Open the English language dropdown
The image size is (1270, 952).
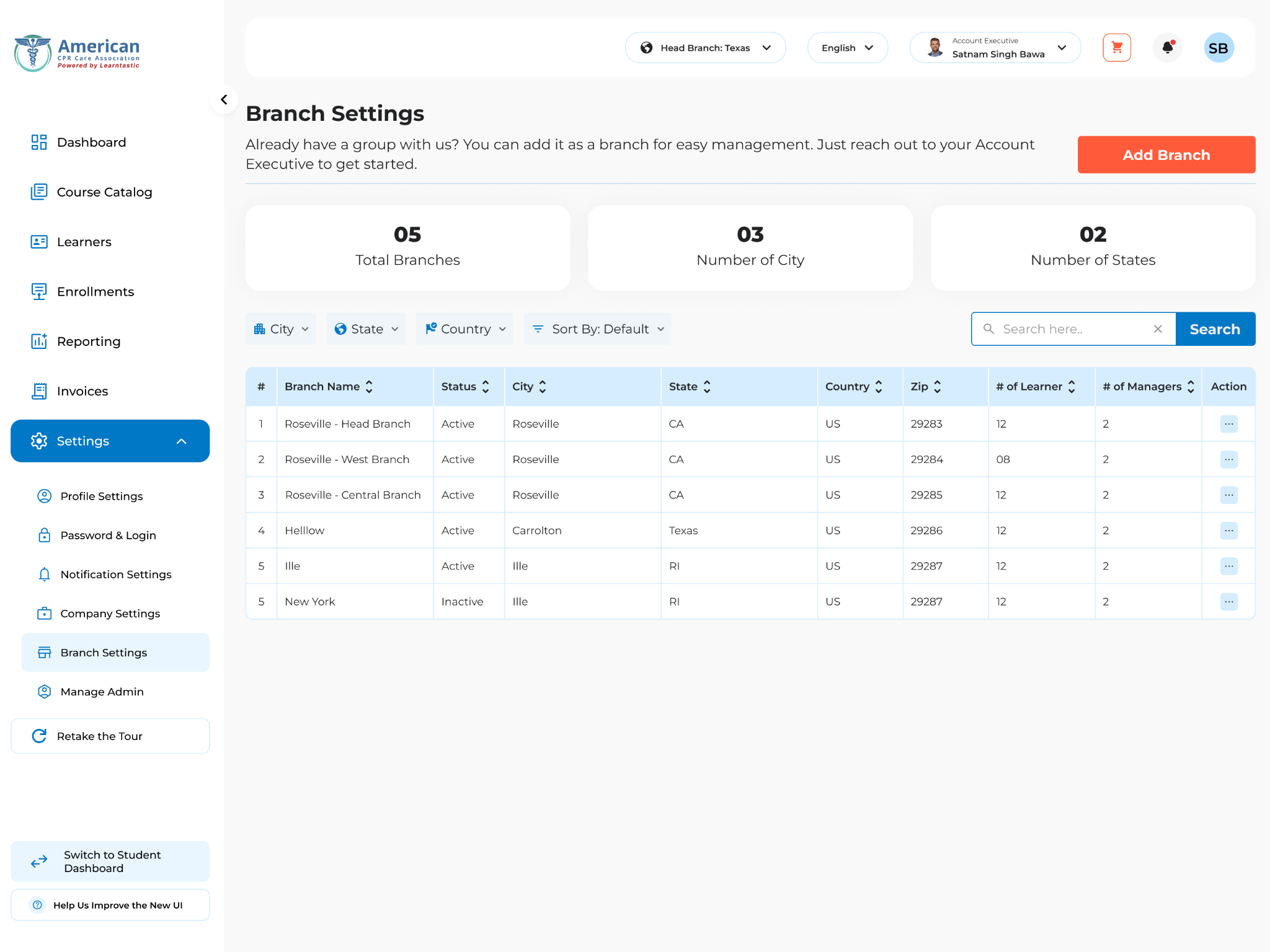(x=847, y=48)
